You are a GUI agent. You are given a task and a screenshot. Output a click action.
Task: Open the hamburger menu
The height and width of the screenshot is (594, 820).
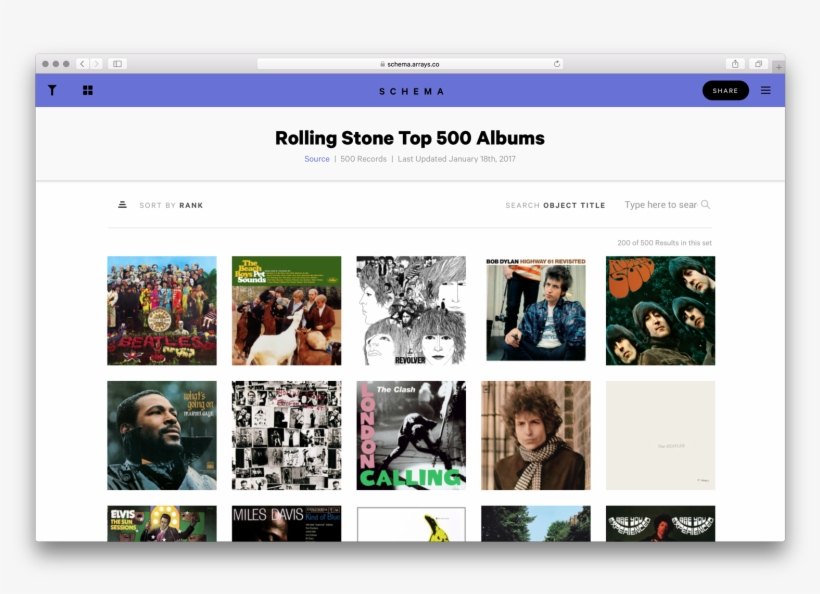(766, 90)
